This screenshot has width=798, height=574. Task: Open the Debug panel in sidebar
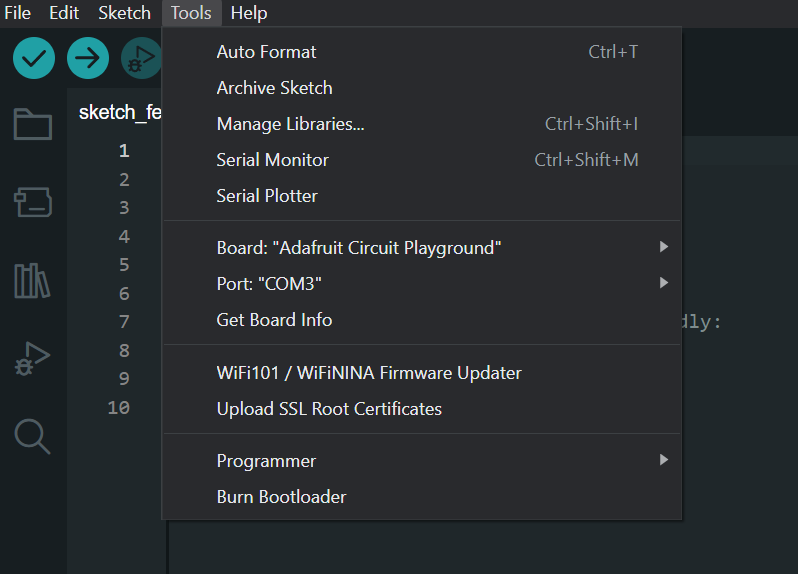coord(32,358)
